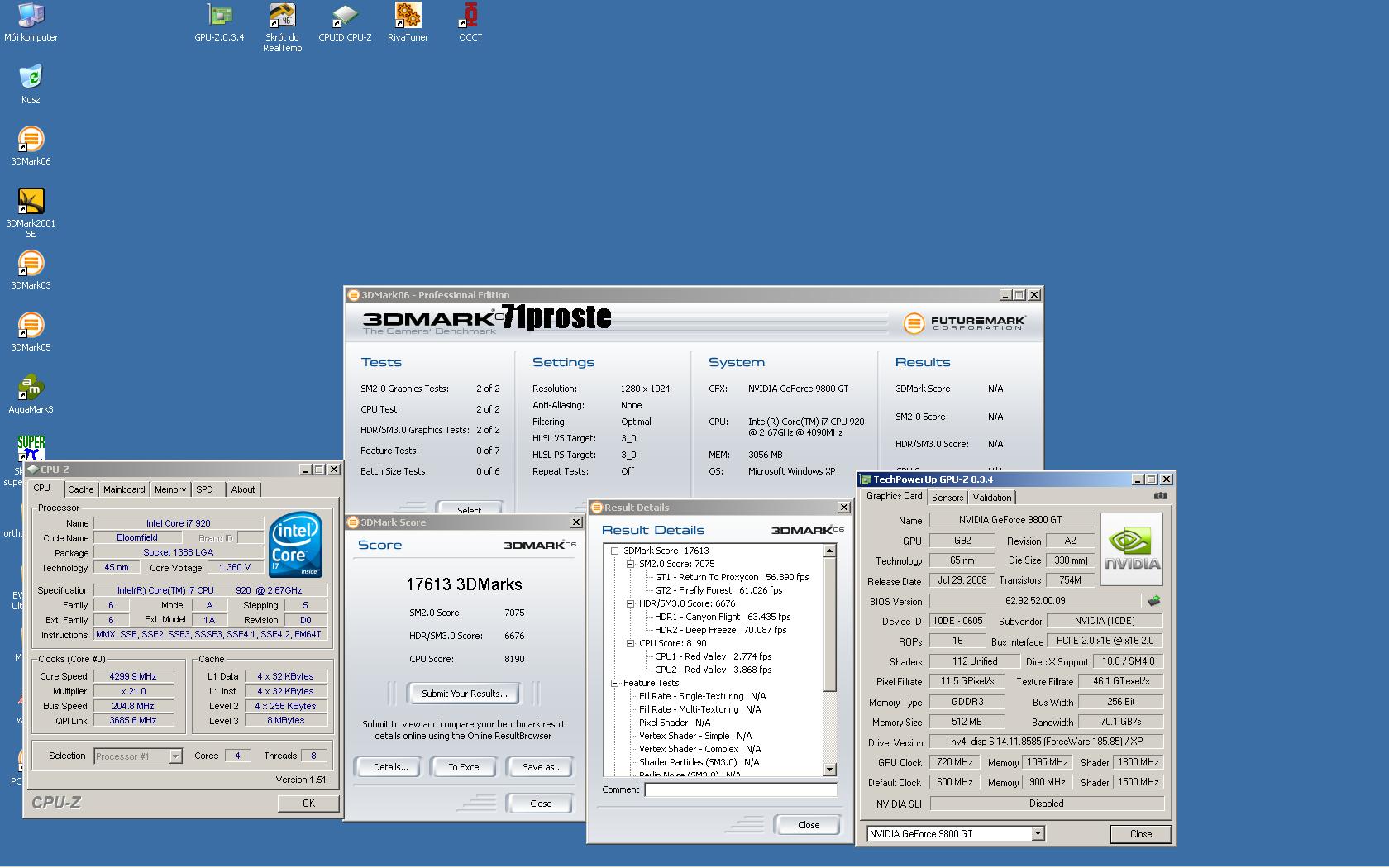Launch AquaMark3 desktop shortcut
This screenshot has width=1389, height=868.
31,393
